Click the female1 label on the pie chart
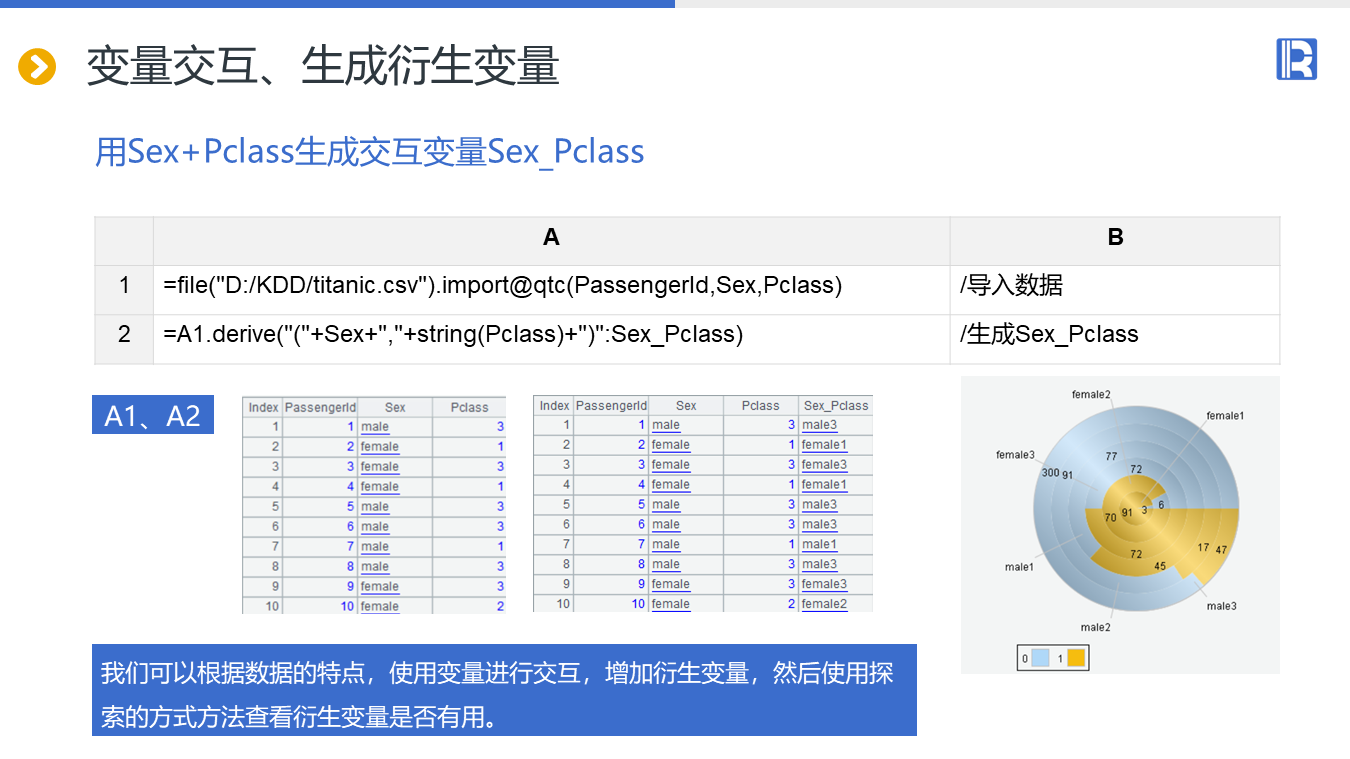This screenshot has width=1350, height=759. click(x=1225, y=416)
